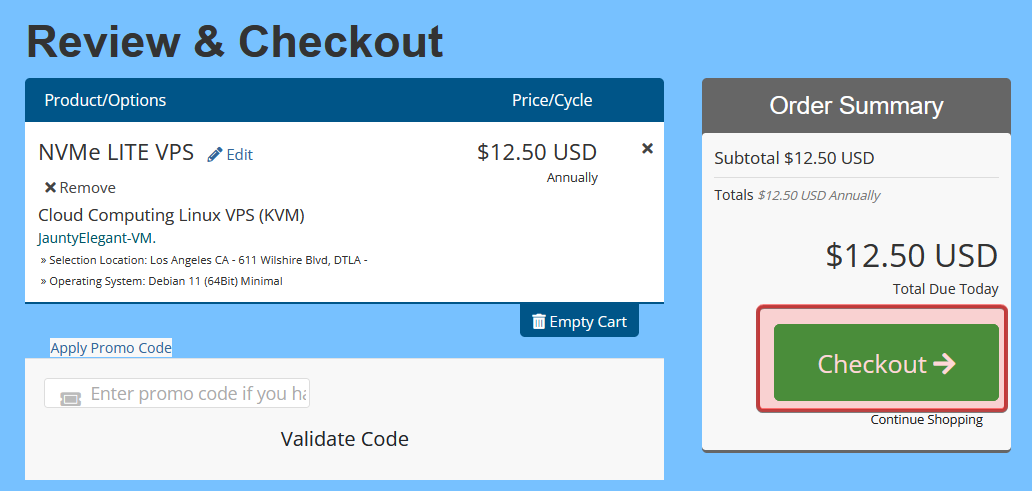This screenshot has height=491, width=1032.
Task: Switch to the Apply Promo Code tab
Action: pyautogui.click(x=111, y=348)
